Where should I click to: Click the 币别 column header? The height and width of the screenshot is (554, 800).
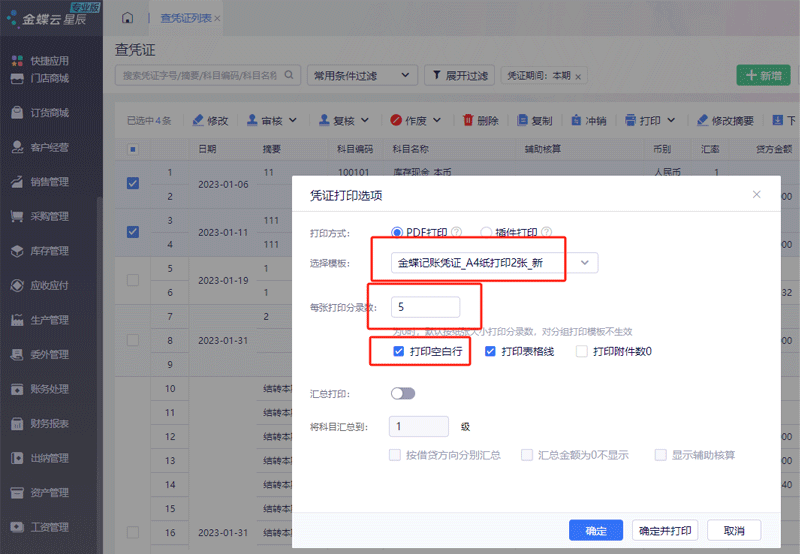click(662, 149)
